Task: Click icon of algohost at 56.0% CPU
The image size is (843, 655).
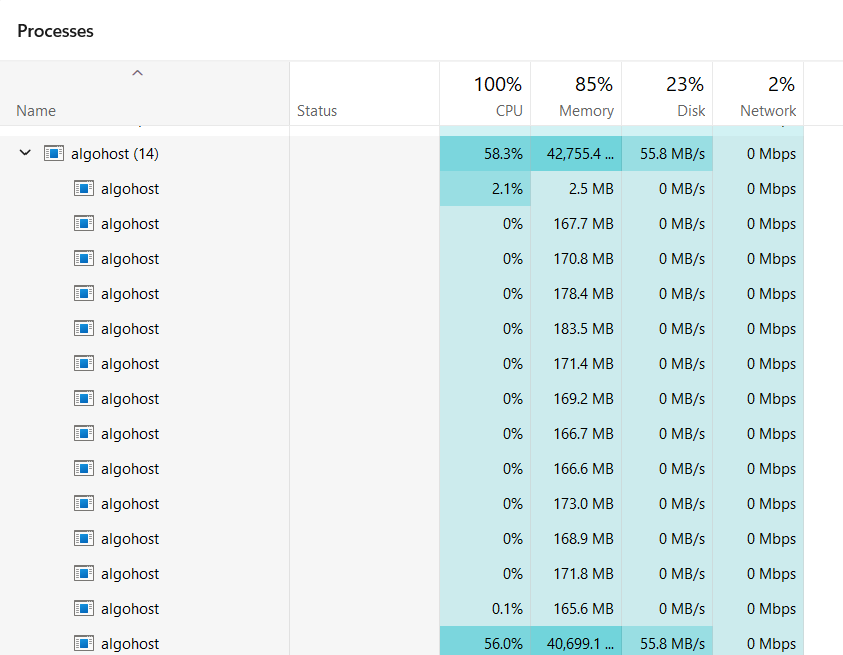Action: pyautogui.click(x=84, y=643)
